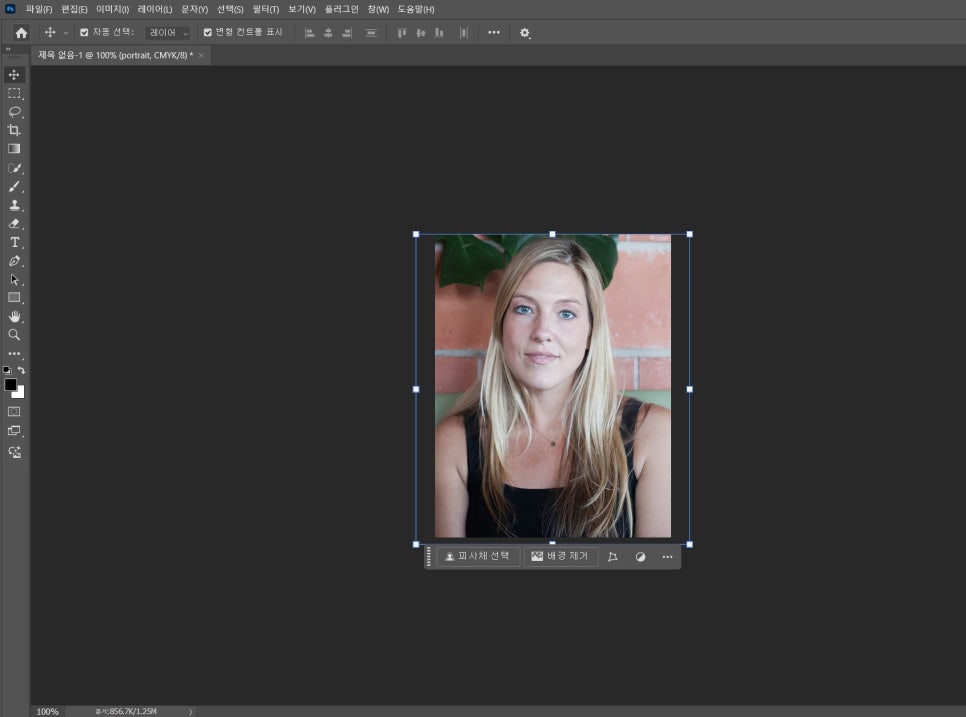Image resolution: width=966 pixels, height=717 pixels.
Task: Open the 필터(T) menu
Action: pos(266,9)
